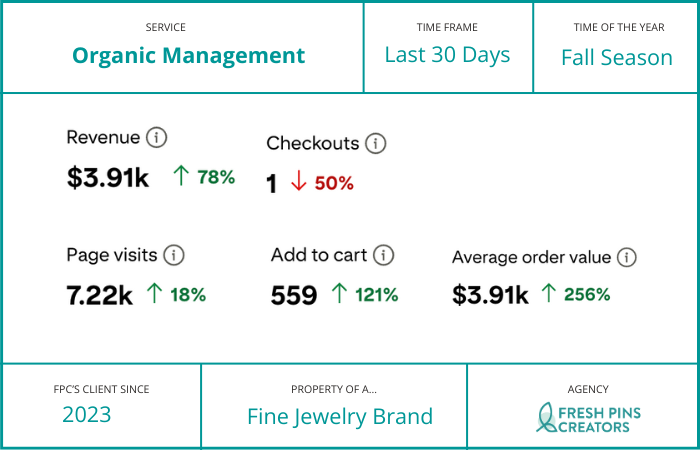
Task: Click the 559 Add to cart value
Action: pyautogui.click(x=294, y=295)
